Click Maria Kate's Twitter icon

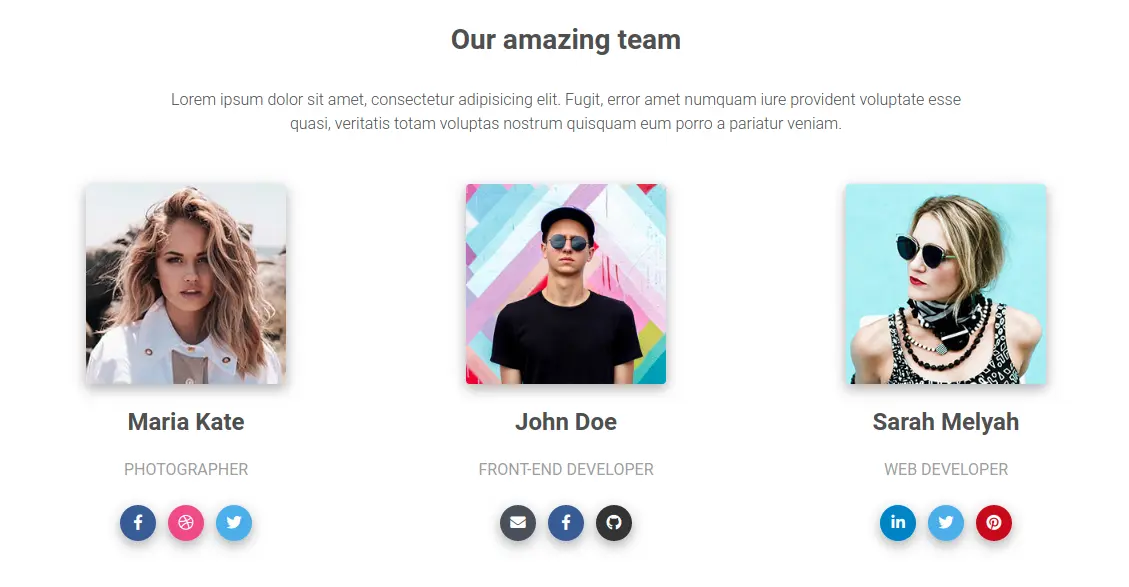pyautogui.click(x=234, y=522)
